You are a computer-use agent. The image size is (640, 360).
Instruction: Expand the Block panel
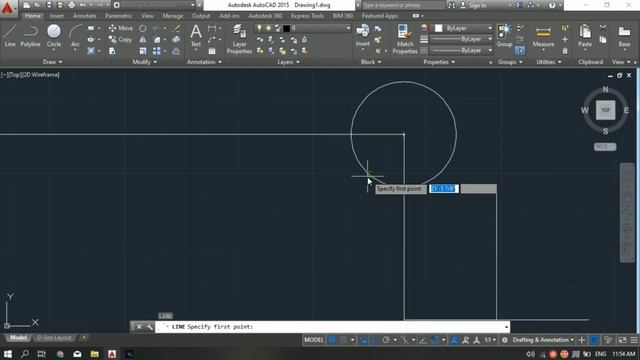pos(371,62)
